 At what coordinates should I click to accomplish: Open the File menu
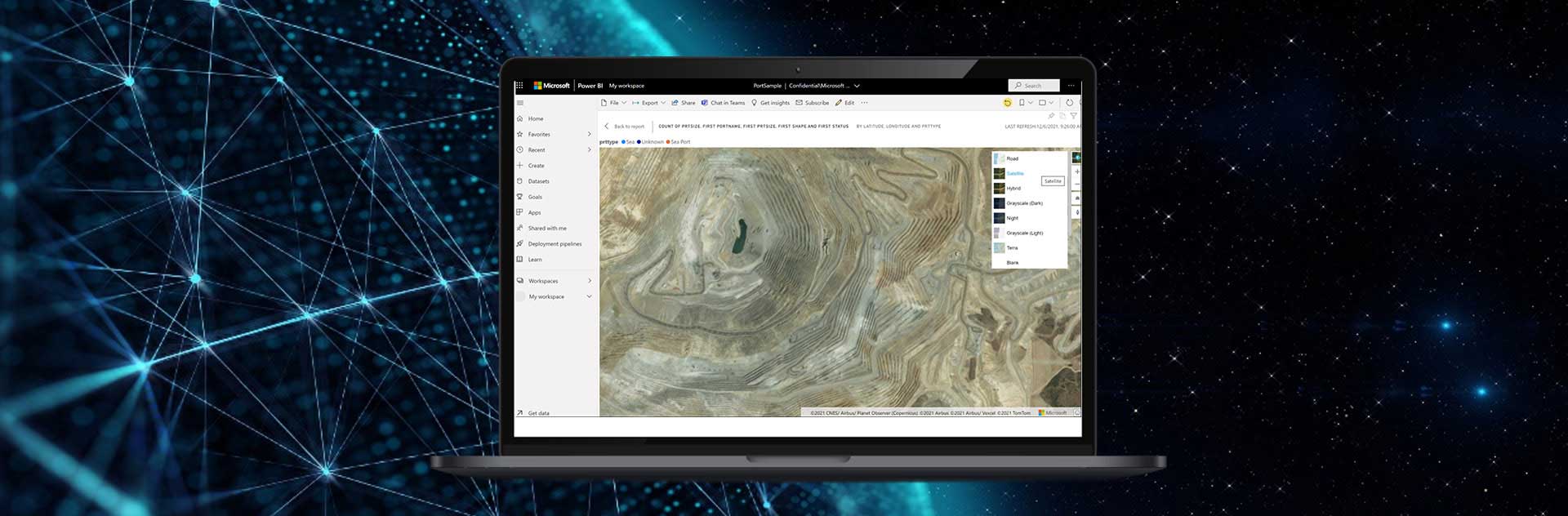[614, 103]
